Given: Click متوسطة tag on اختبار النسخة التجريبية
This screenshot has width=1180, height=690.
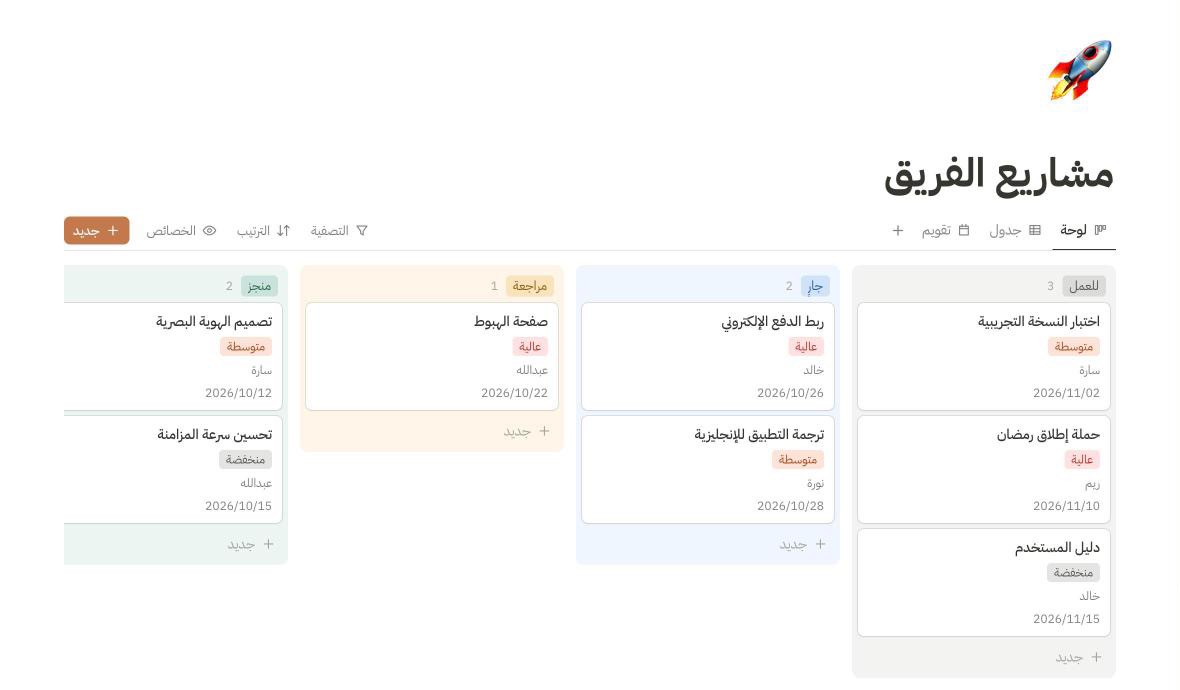Looking at the screenshot, I should (x=1073, y=346).
